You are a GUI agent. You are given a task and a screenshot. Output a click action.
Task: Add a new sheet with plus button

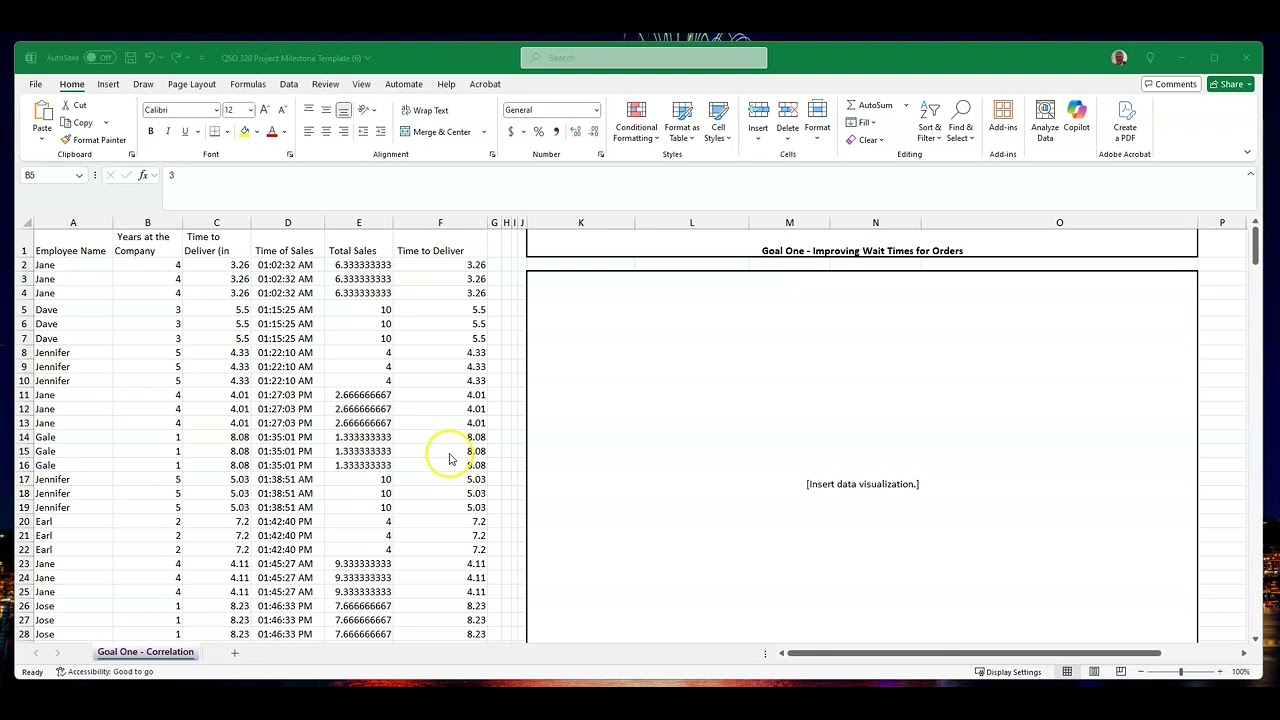point(234,653)
